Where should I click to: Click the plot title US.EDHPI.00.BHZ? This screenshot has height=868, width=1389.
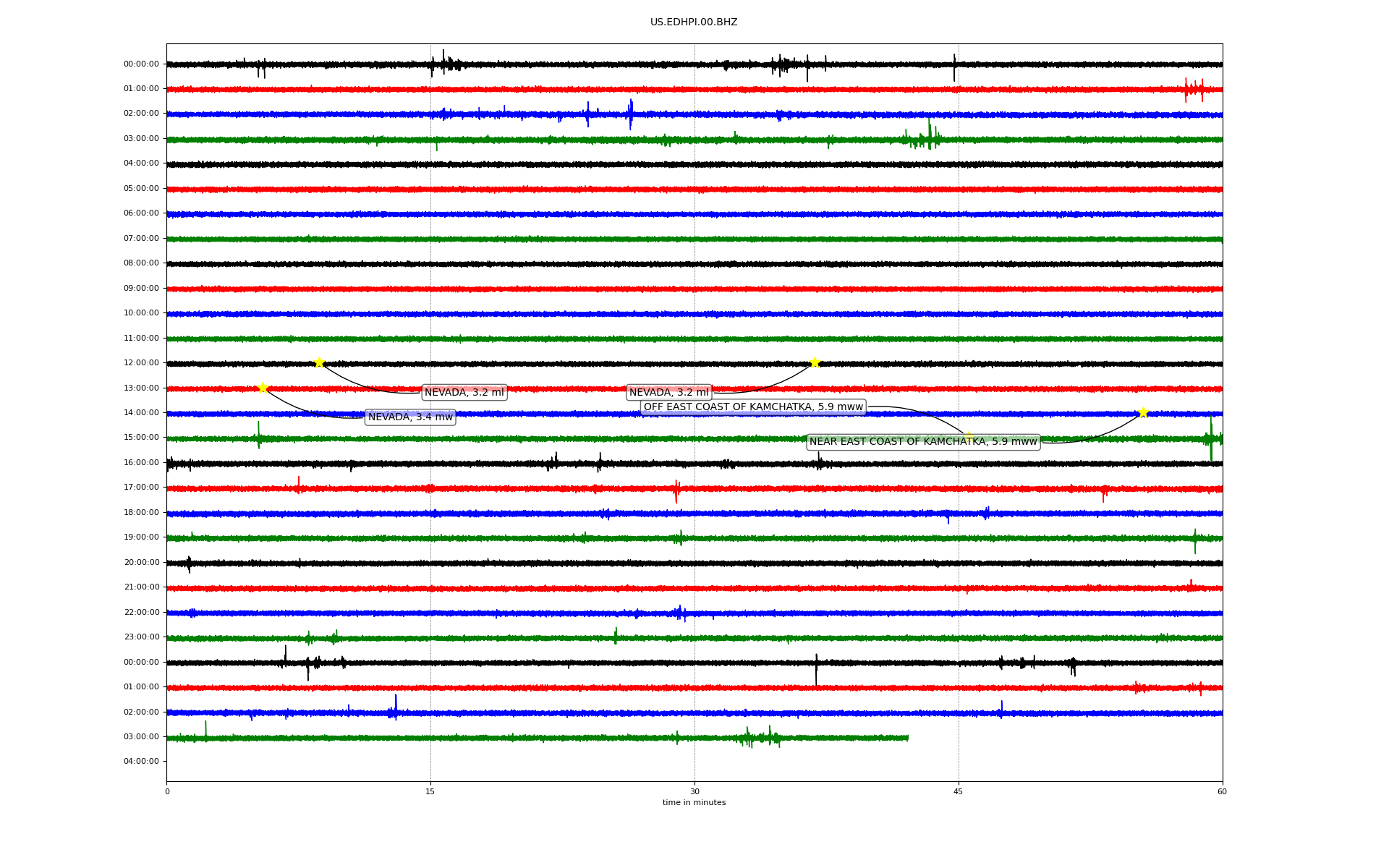tap(694, 22)
